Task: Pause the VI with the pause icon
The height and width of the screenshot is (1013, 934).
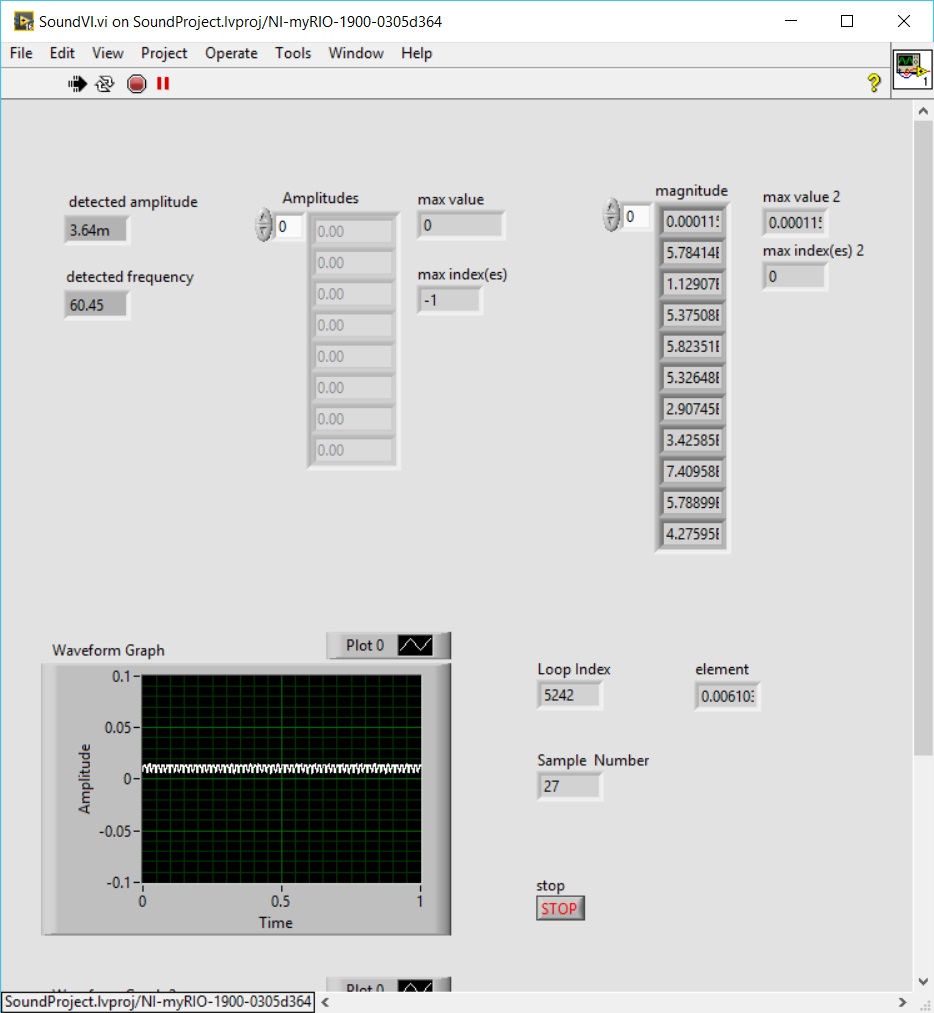Action: coord(163,84)
